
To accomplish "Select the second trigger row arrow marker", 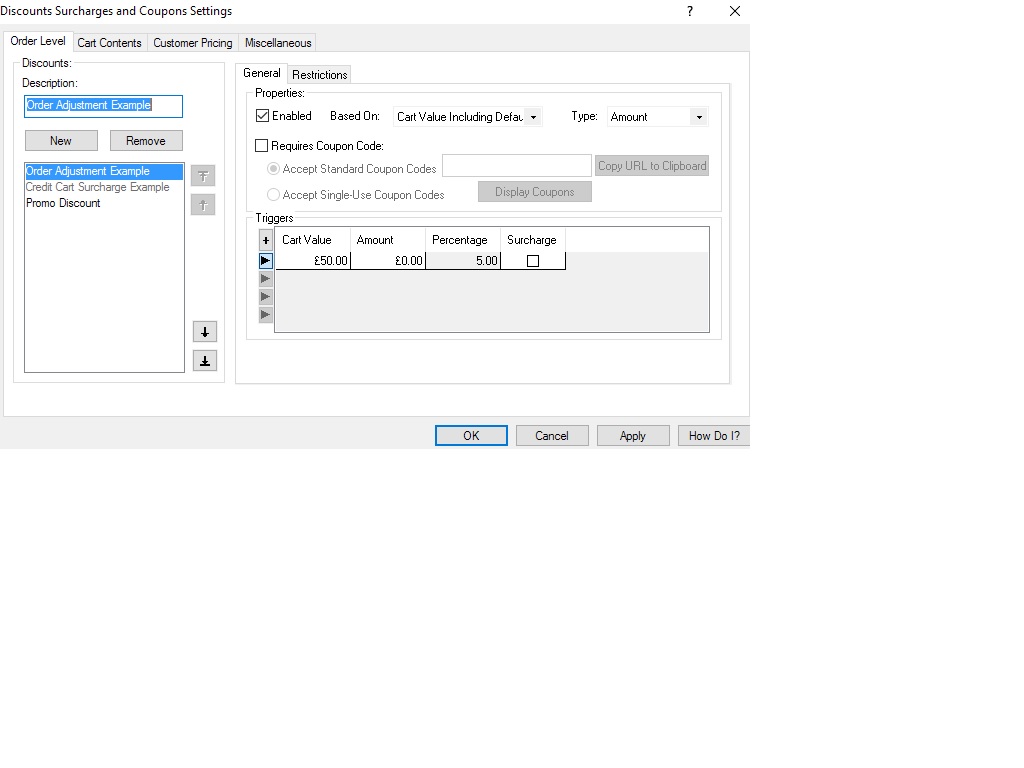I will point(266,279).
